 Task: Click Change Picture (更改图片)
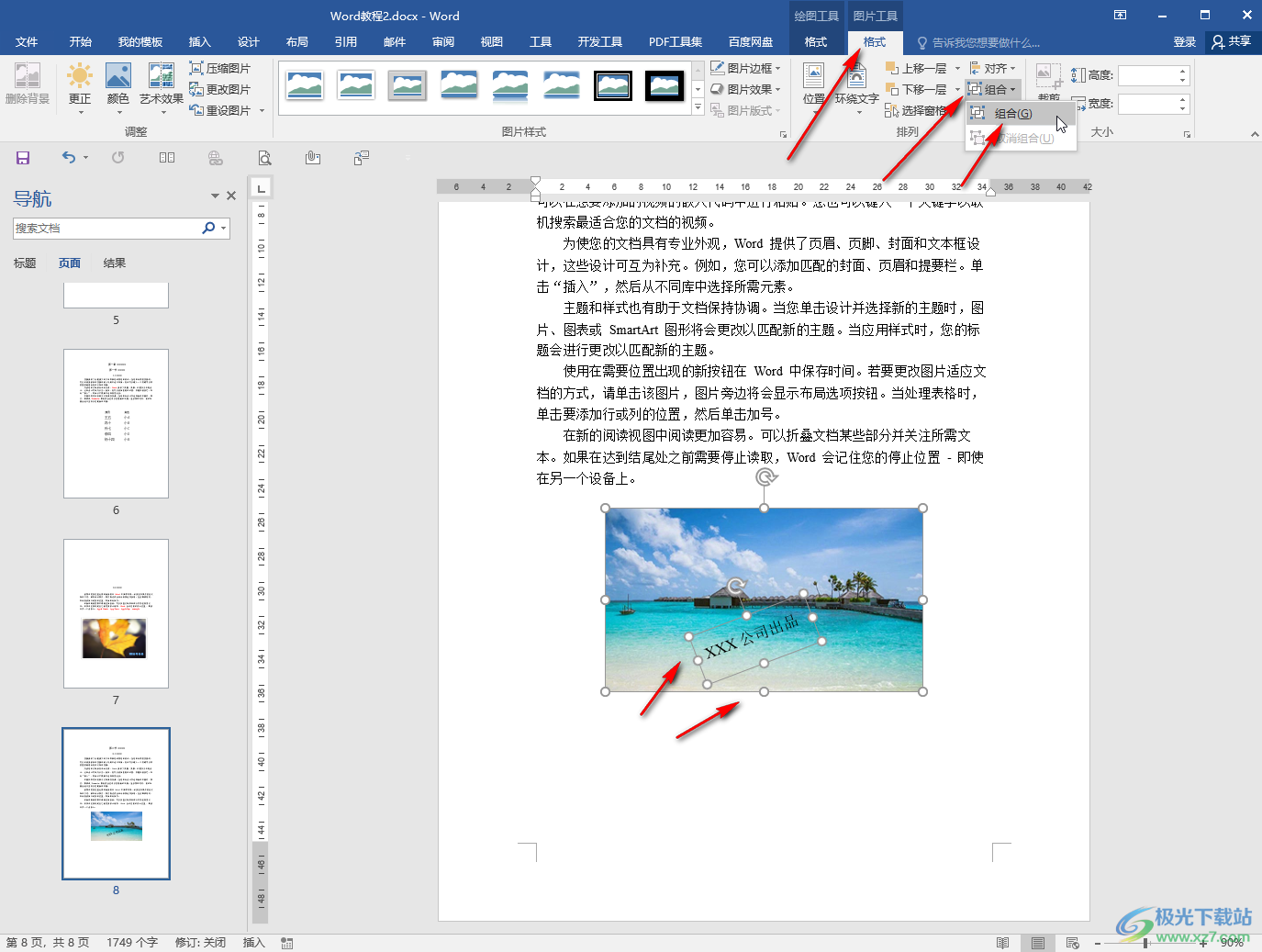220,89
